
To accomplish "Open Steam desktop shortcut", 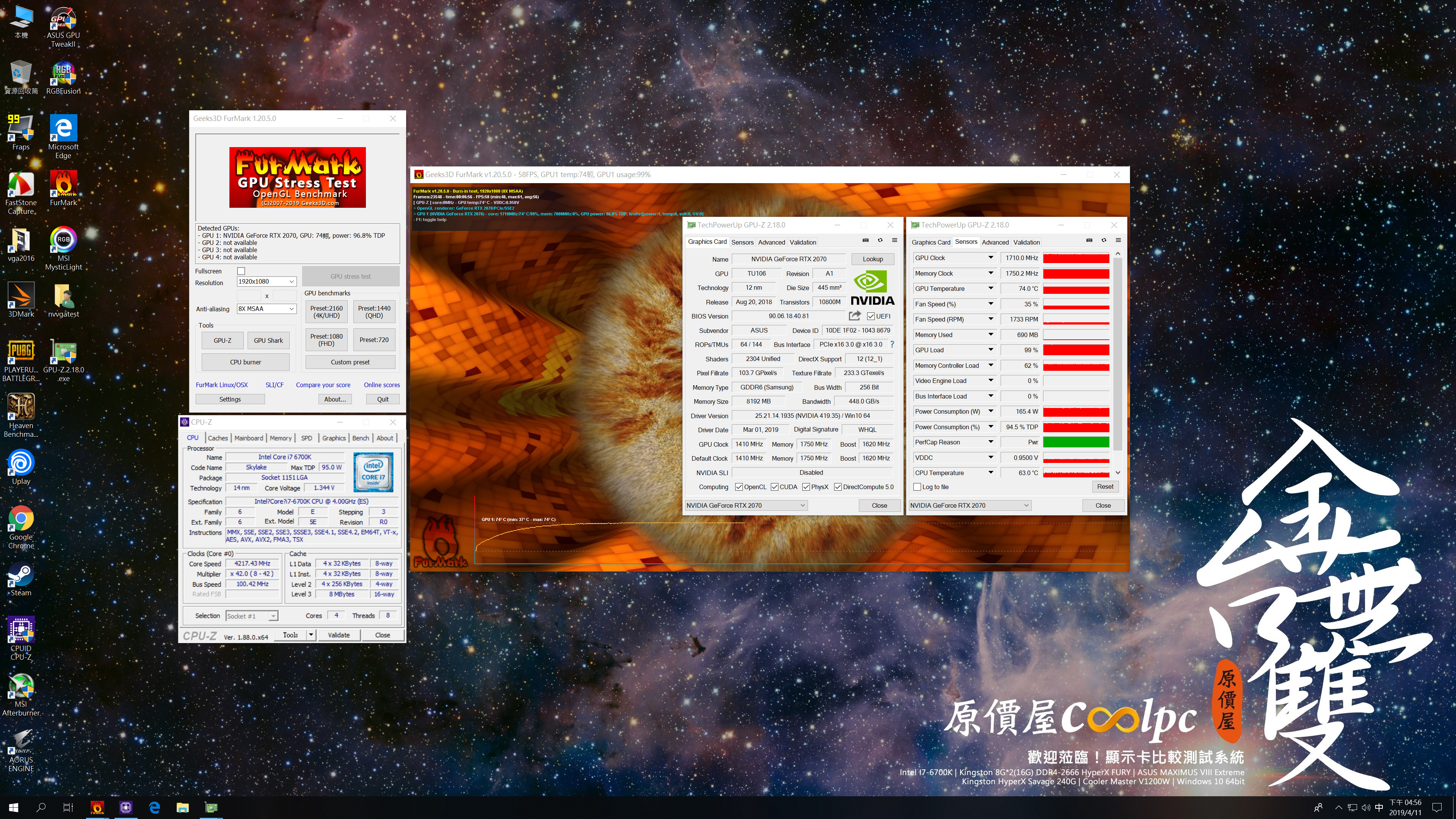I will (x=21, y=579).
